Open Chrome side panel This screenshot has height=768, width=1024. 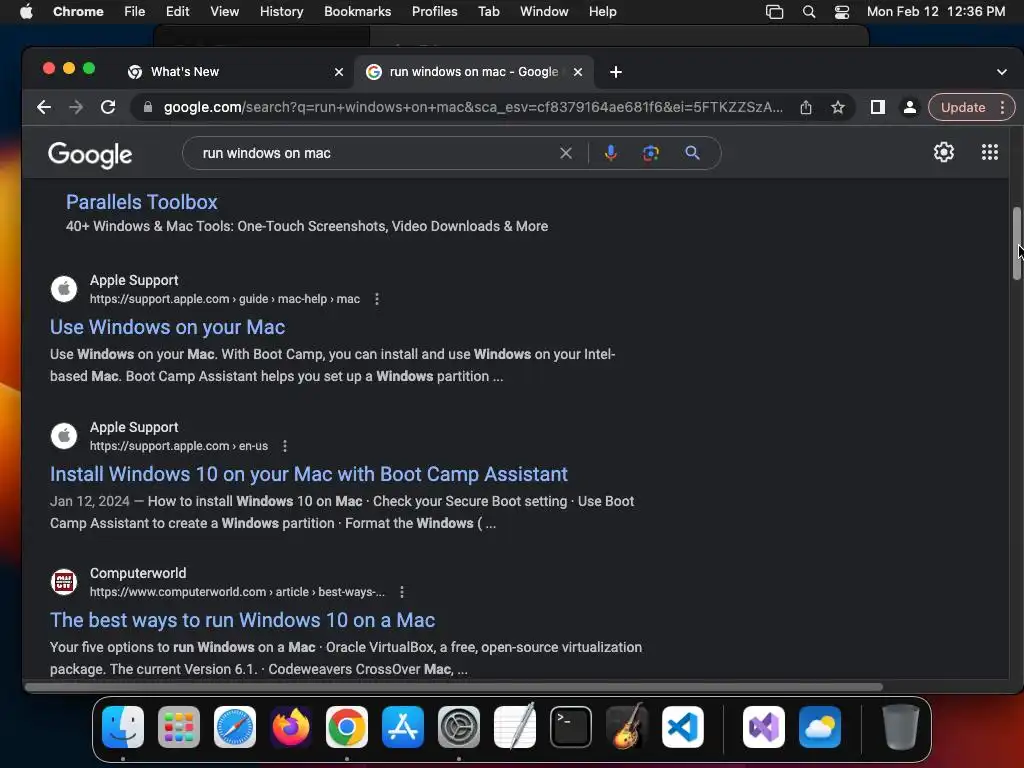point(878,107)
